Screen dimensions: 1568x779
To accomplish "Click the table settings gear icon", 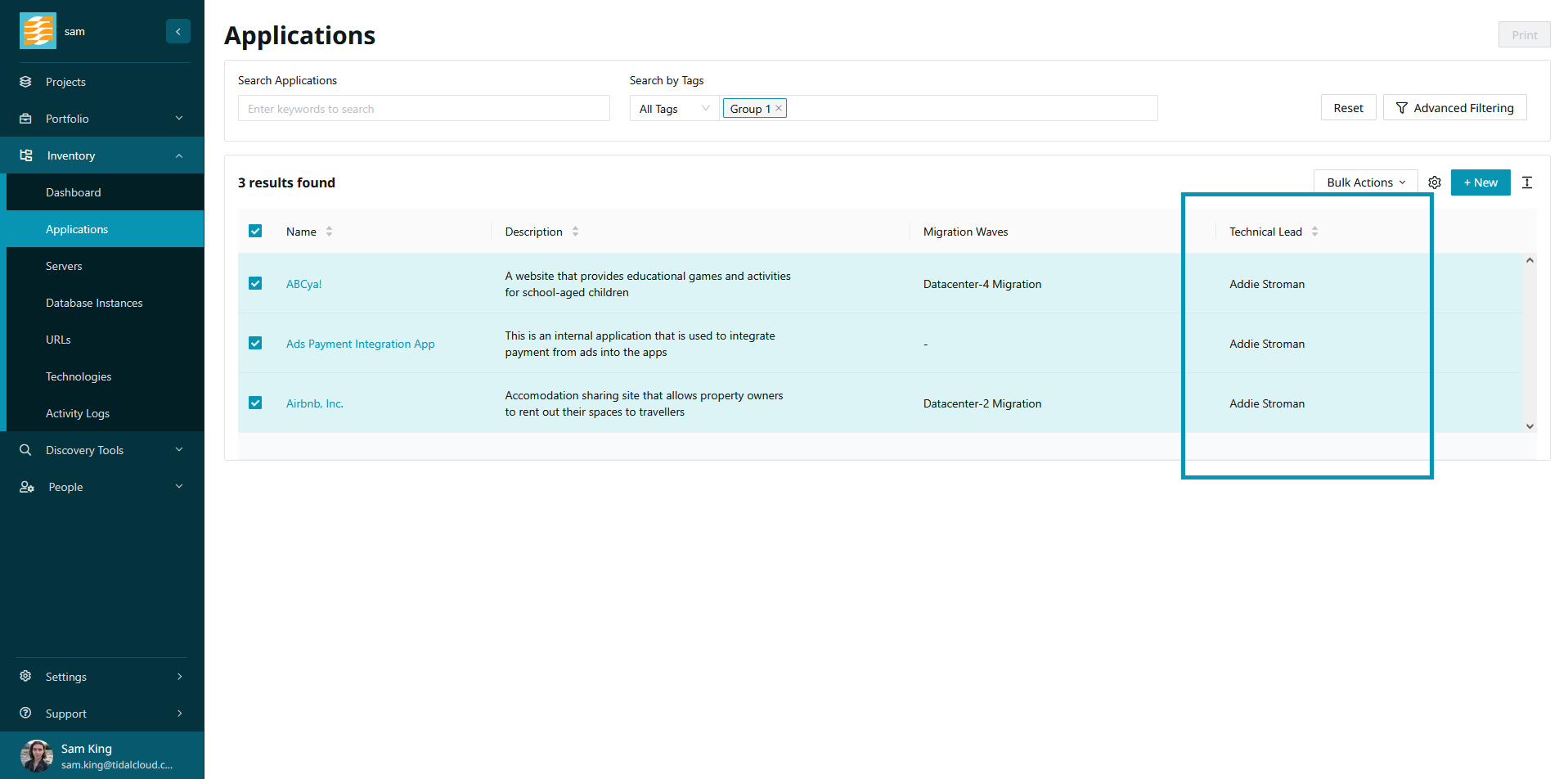I will pos(1434,182).
